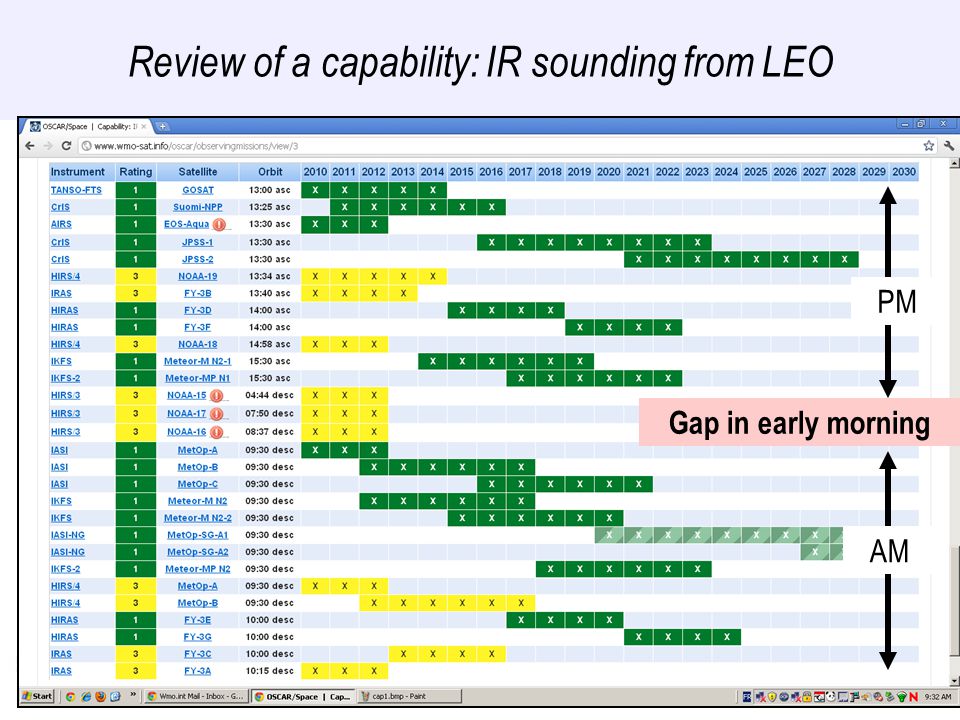Click the Rating column header
Viewport: 960px width, 720px height.
click(x=135, y=172)
